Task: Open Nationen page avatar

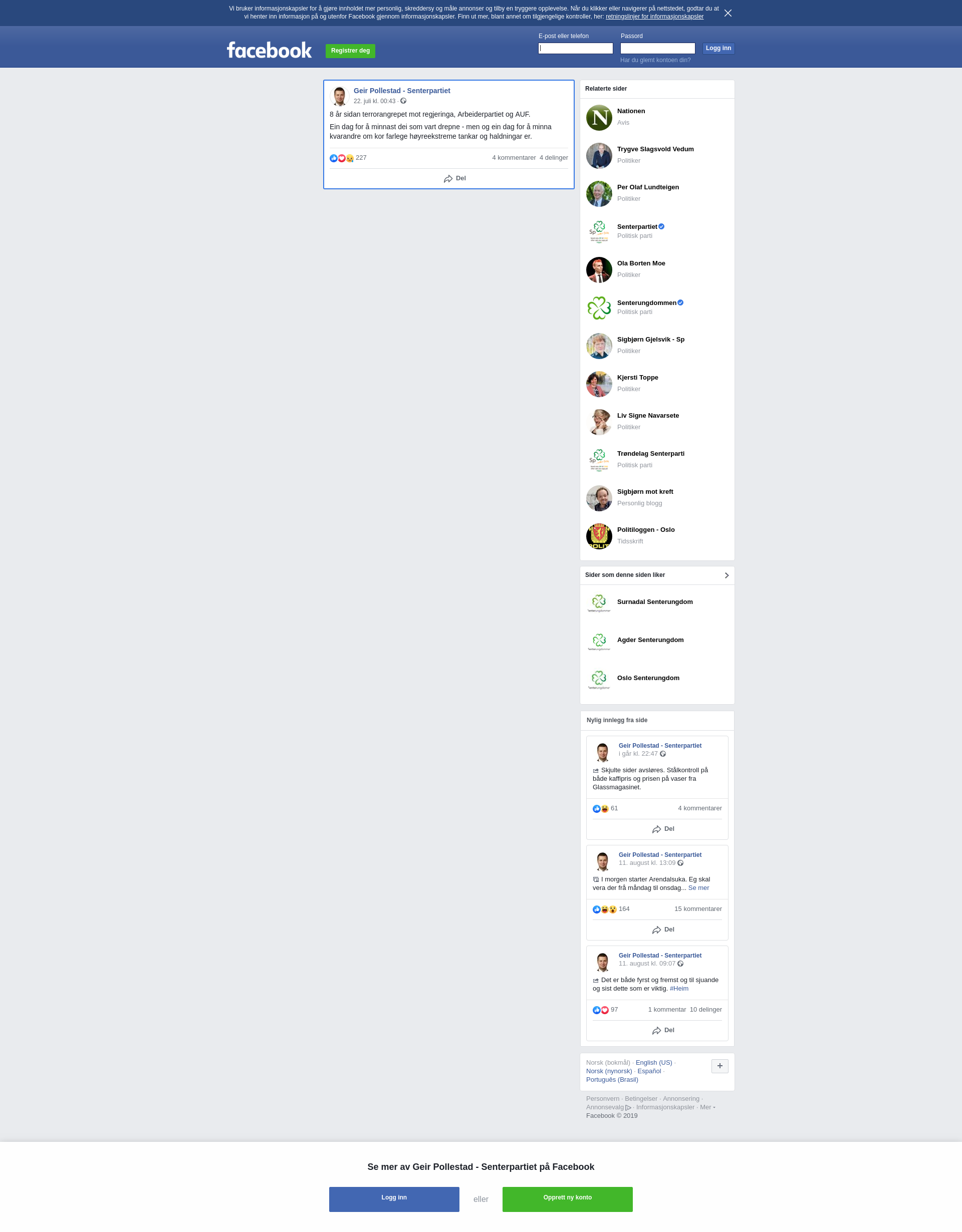Action: coord(599,117)
